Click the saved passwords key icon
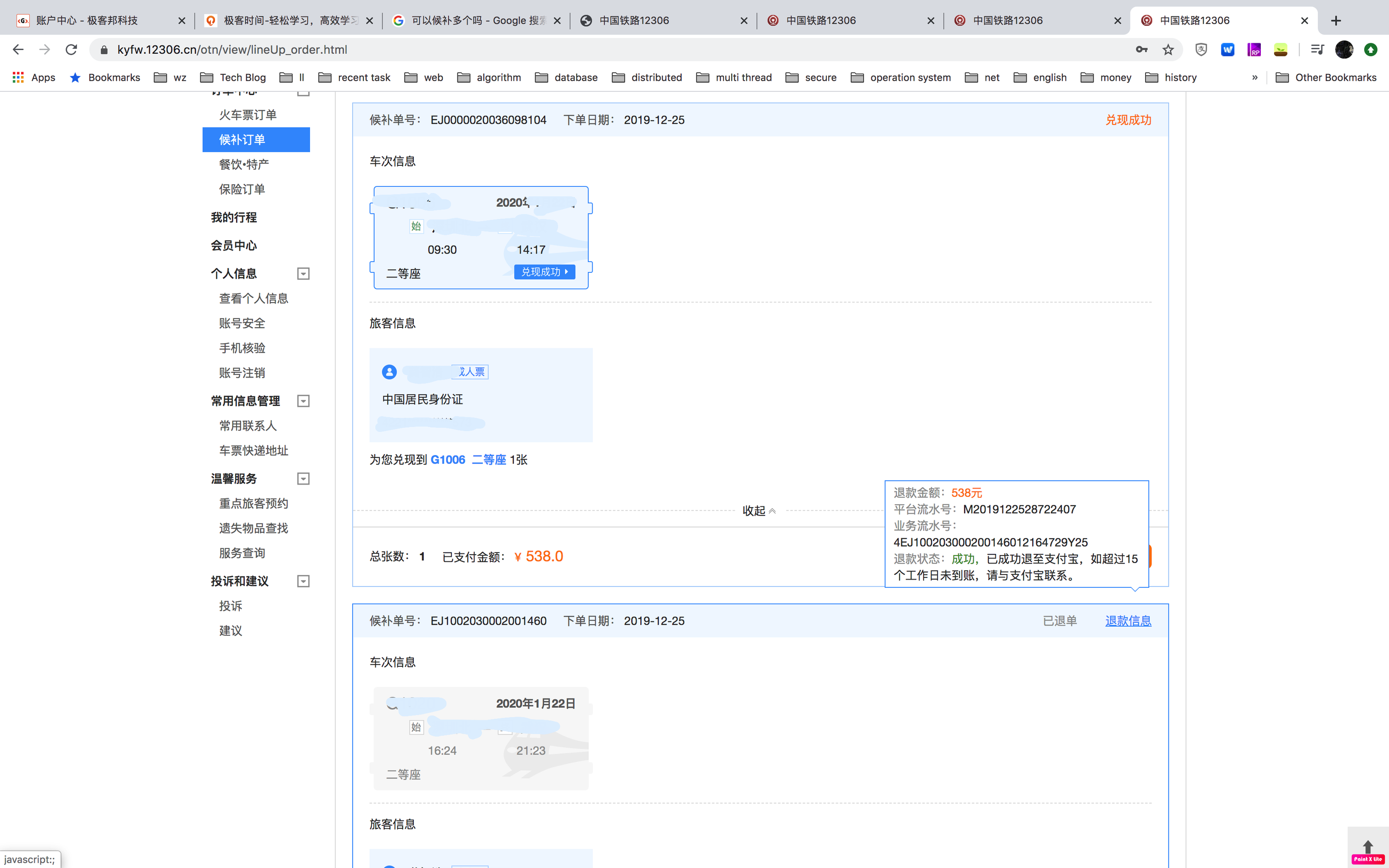Screen dimensions: 1389x868 click(1141, 50)
